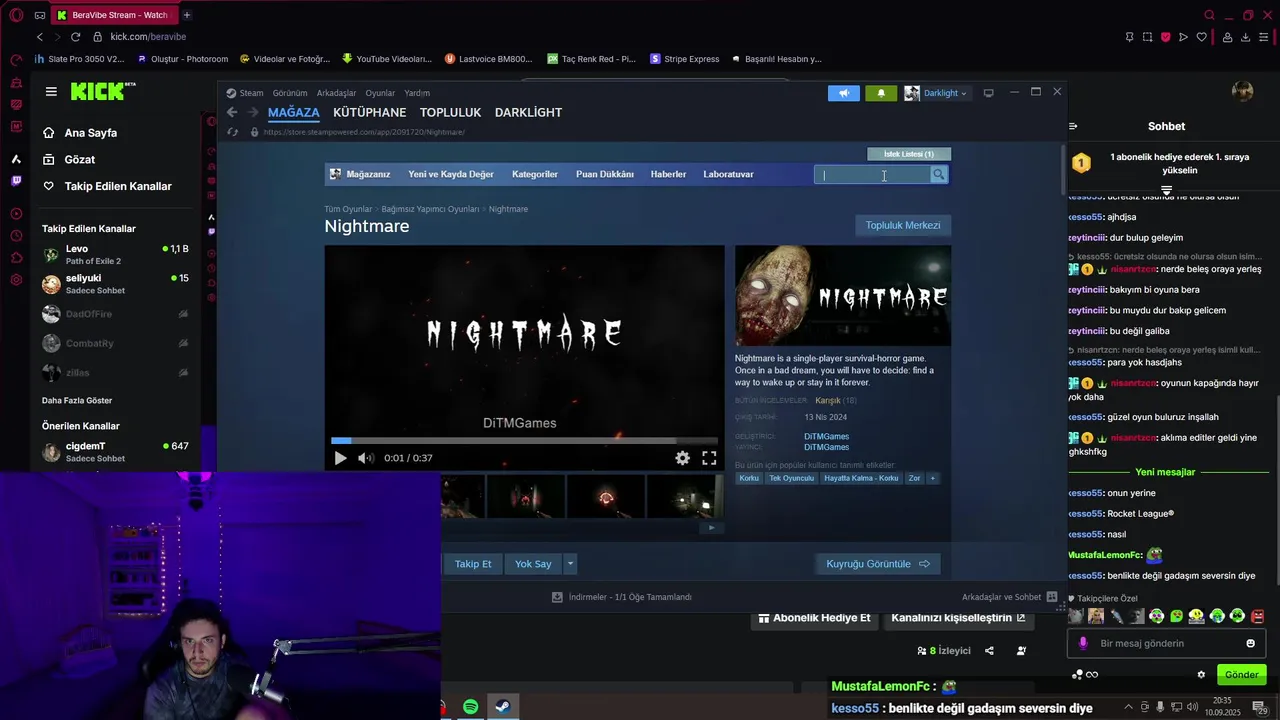Open chat settings gear
Image resolution: width=1280 pixels, height=720 pixels.
[1201, 675]
